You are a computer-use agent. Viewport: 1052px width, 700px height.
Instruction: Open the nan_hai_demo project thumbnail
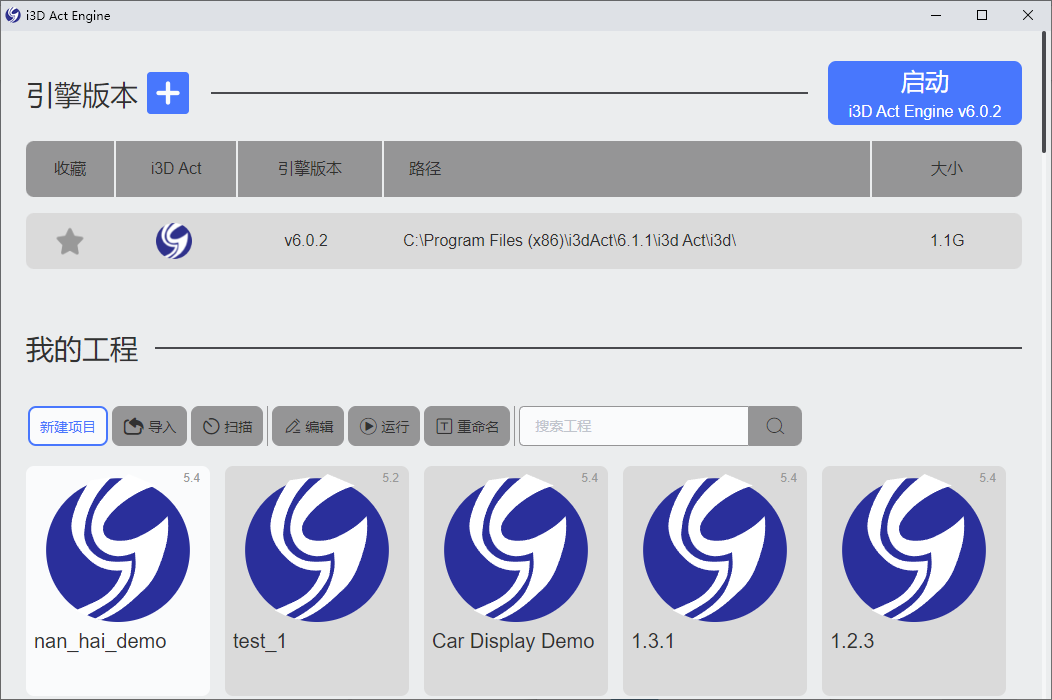[x=118, y=549]
